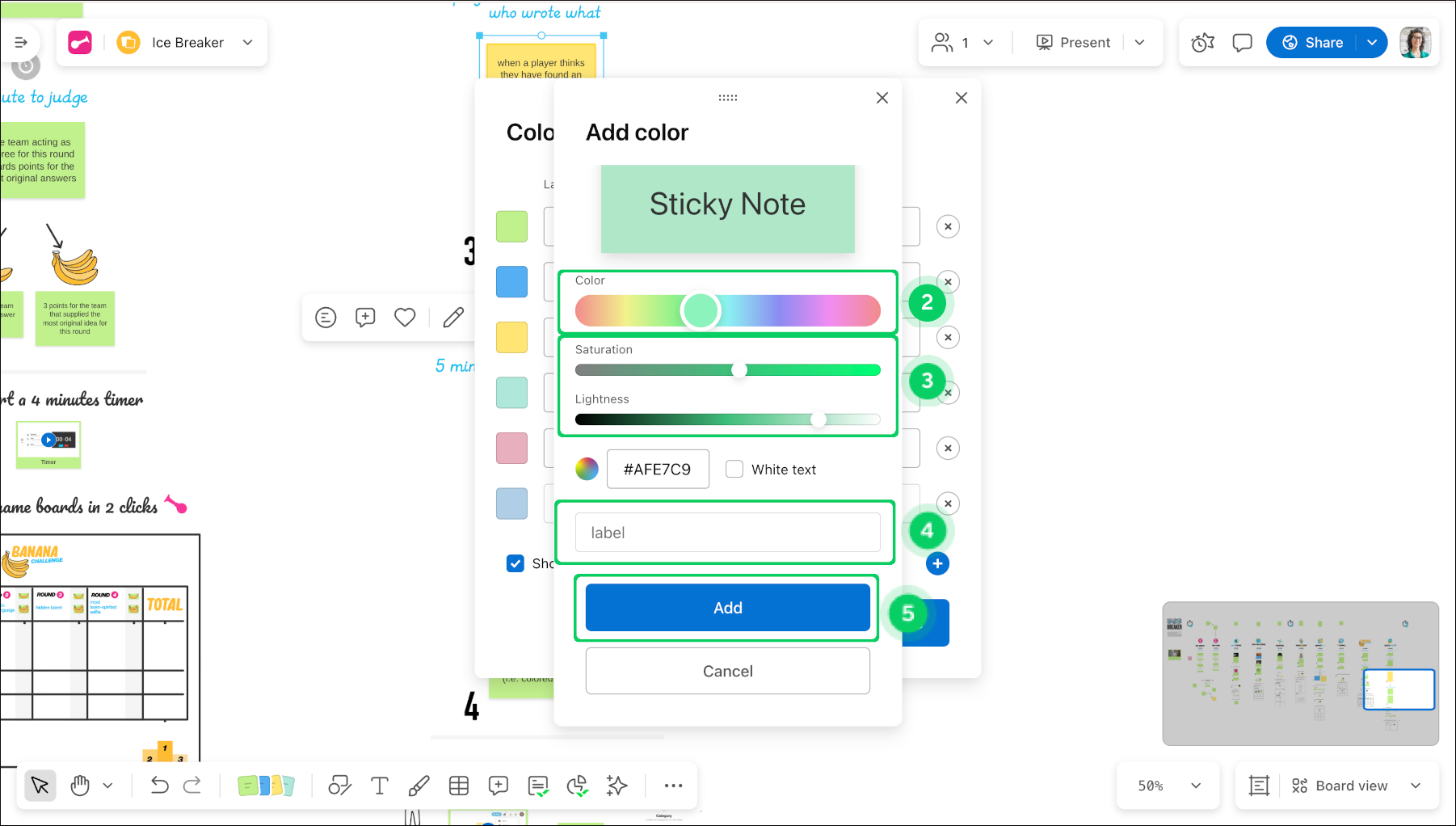Click the Color hue slider handle
Viewport: 1456px width, 826px height.
(701, 310)
